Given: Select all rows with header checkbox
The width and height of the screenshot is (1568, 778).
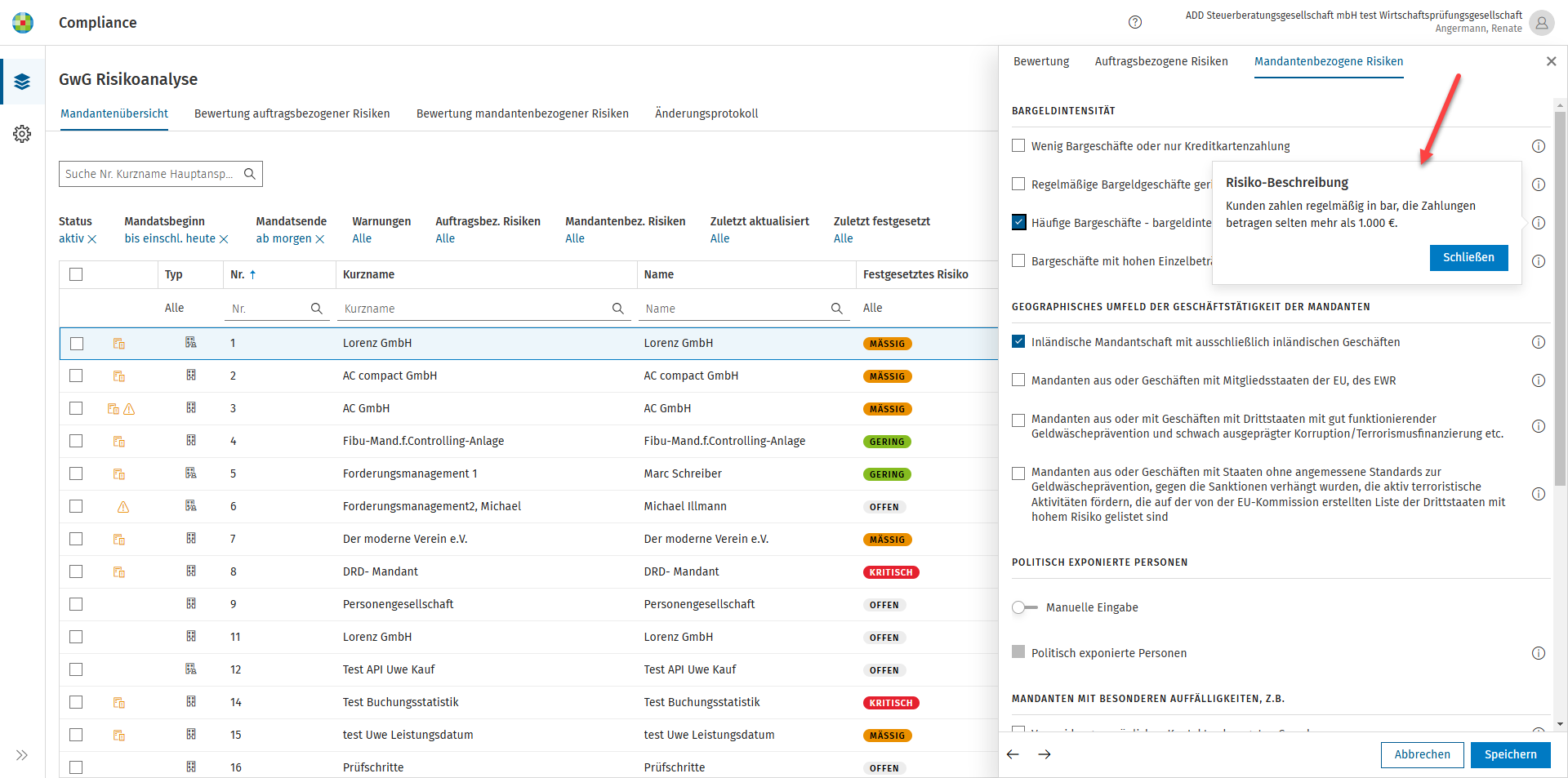Looking at the screenshot, I should pyautogui.click(x=76, y=274).
